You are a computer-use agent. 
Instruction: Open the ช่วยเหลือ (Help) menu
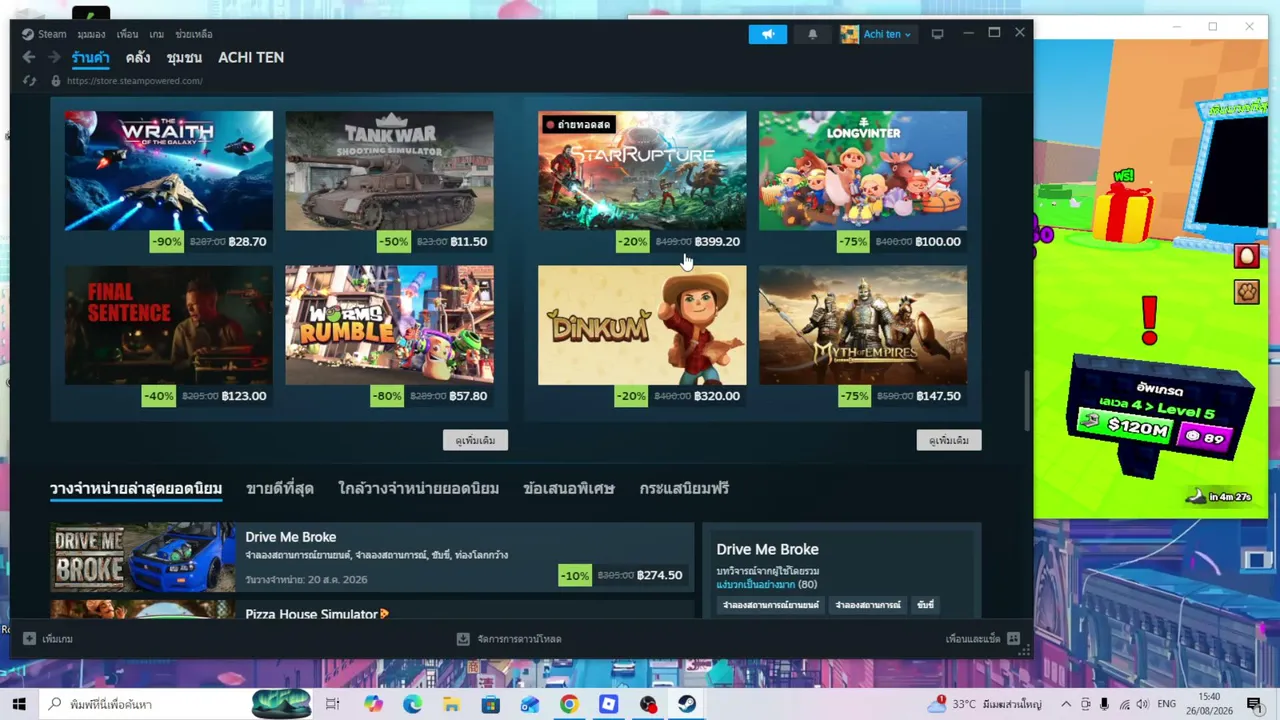(x=194, y=34)
